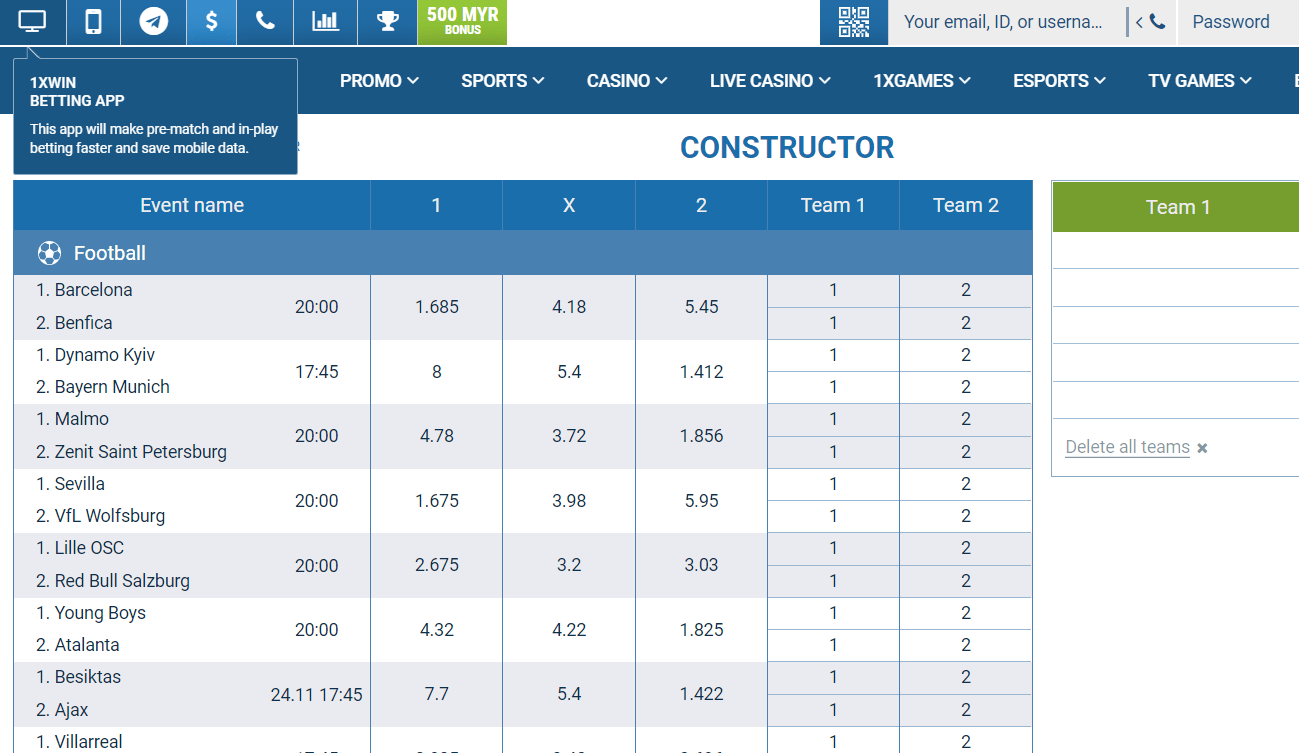The image size is (1299, 753).
Task: Click the Event name column header
Action: [x=192, y=205]
